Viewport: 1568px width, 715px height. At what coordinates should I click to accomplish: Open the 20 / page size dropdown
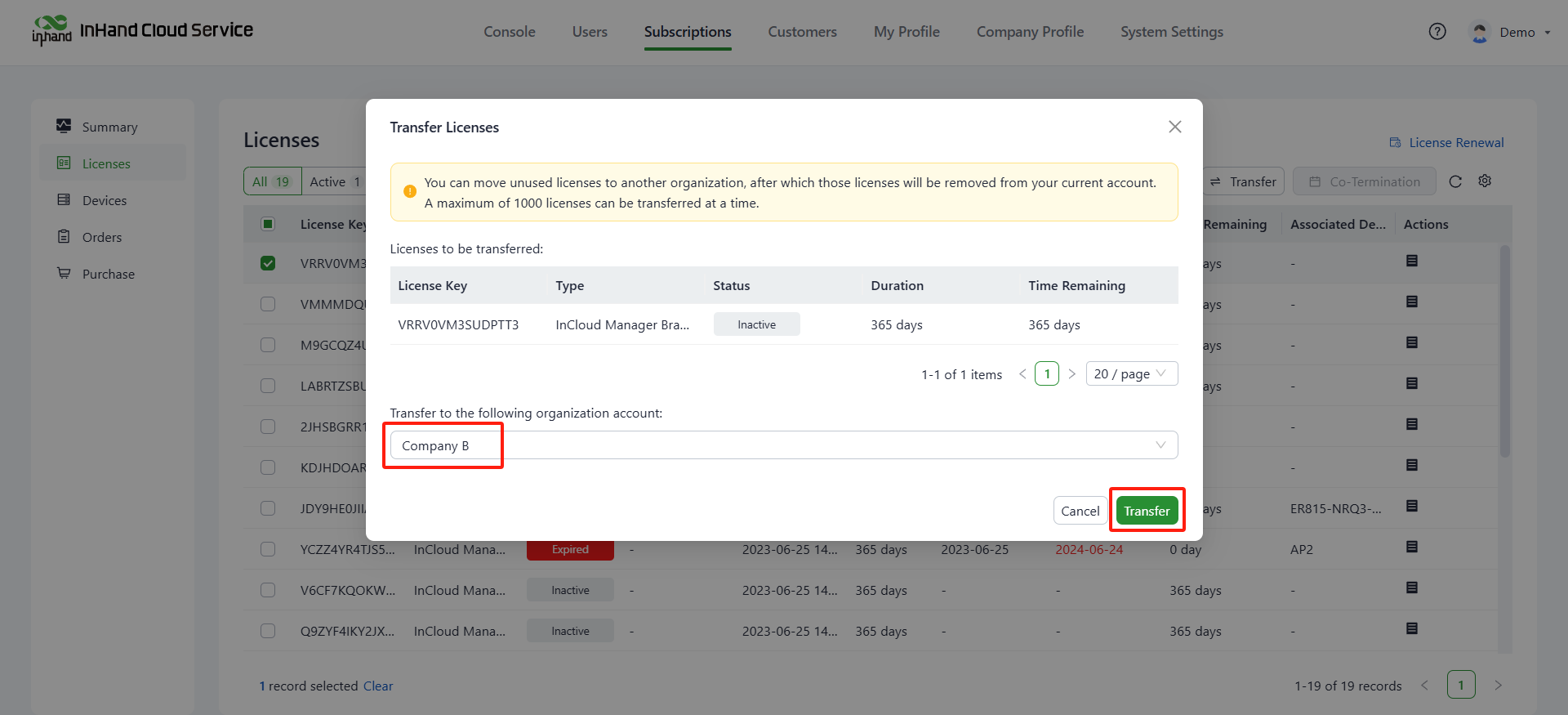[x=1131, y=373]
